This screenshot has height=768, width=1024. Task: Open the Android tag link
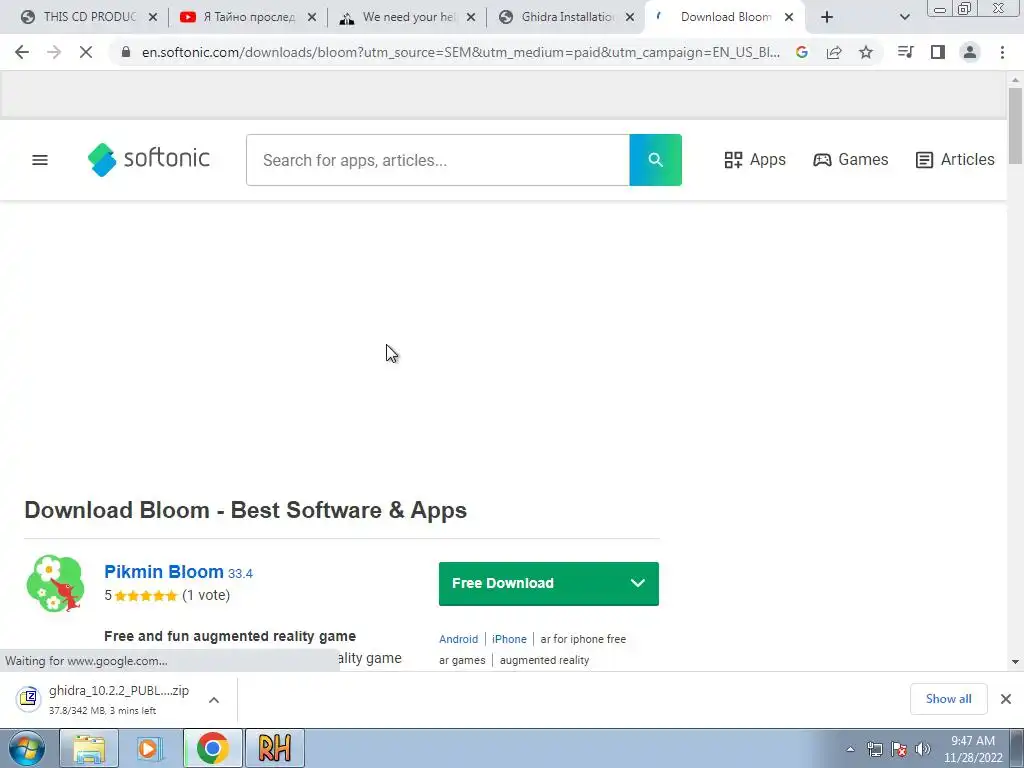tap(458, 639)
